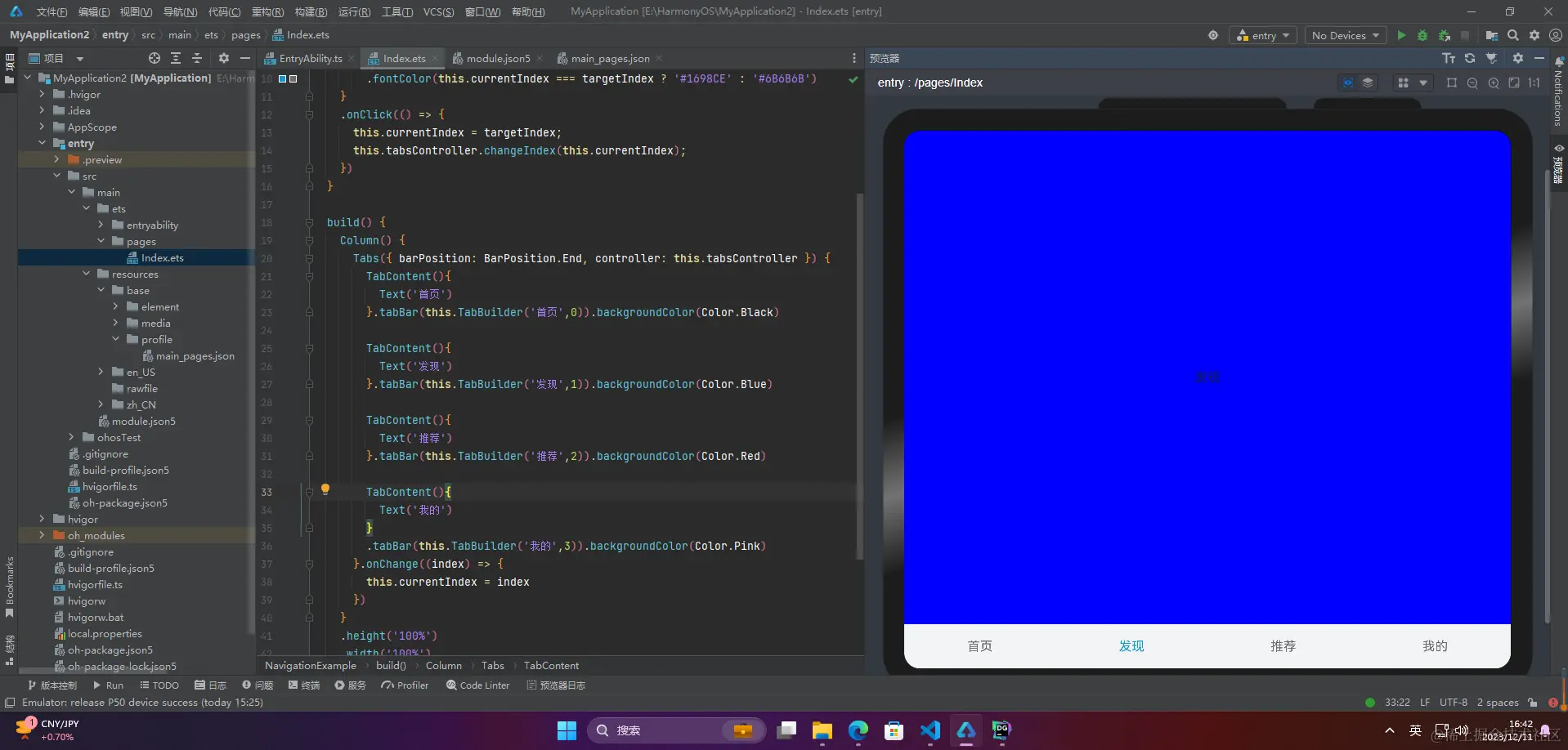
Task: Toggle inspector eye mode in previewer
Action: [1348, 83]
